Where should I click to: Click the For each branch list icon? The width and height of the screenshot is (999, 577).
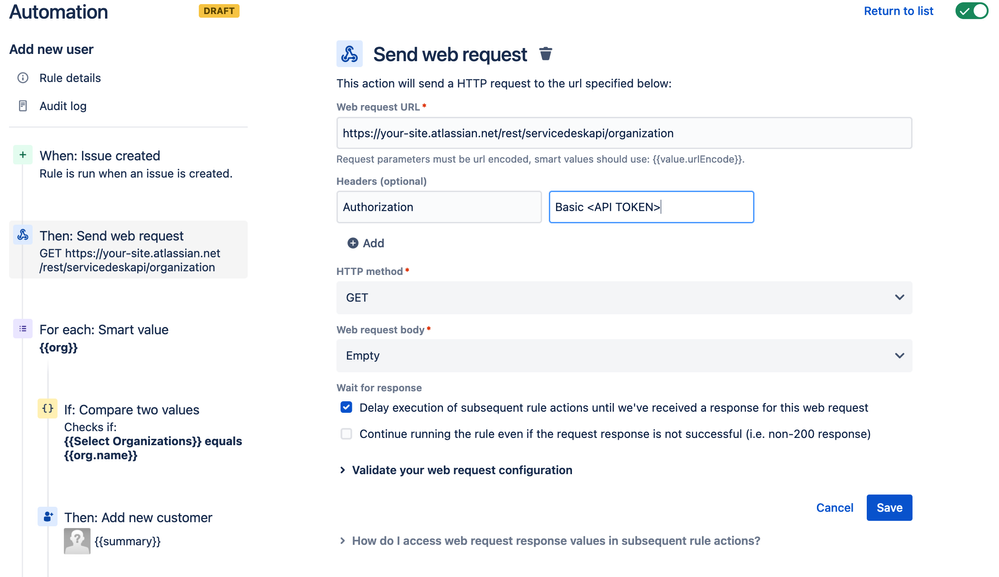tap(23, 329)
